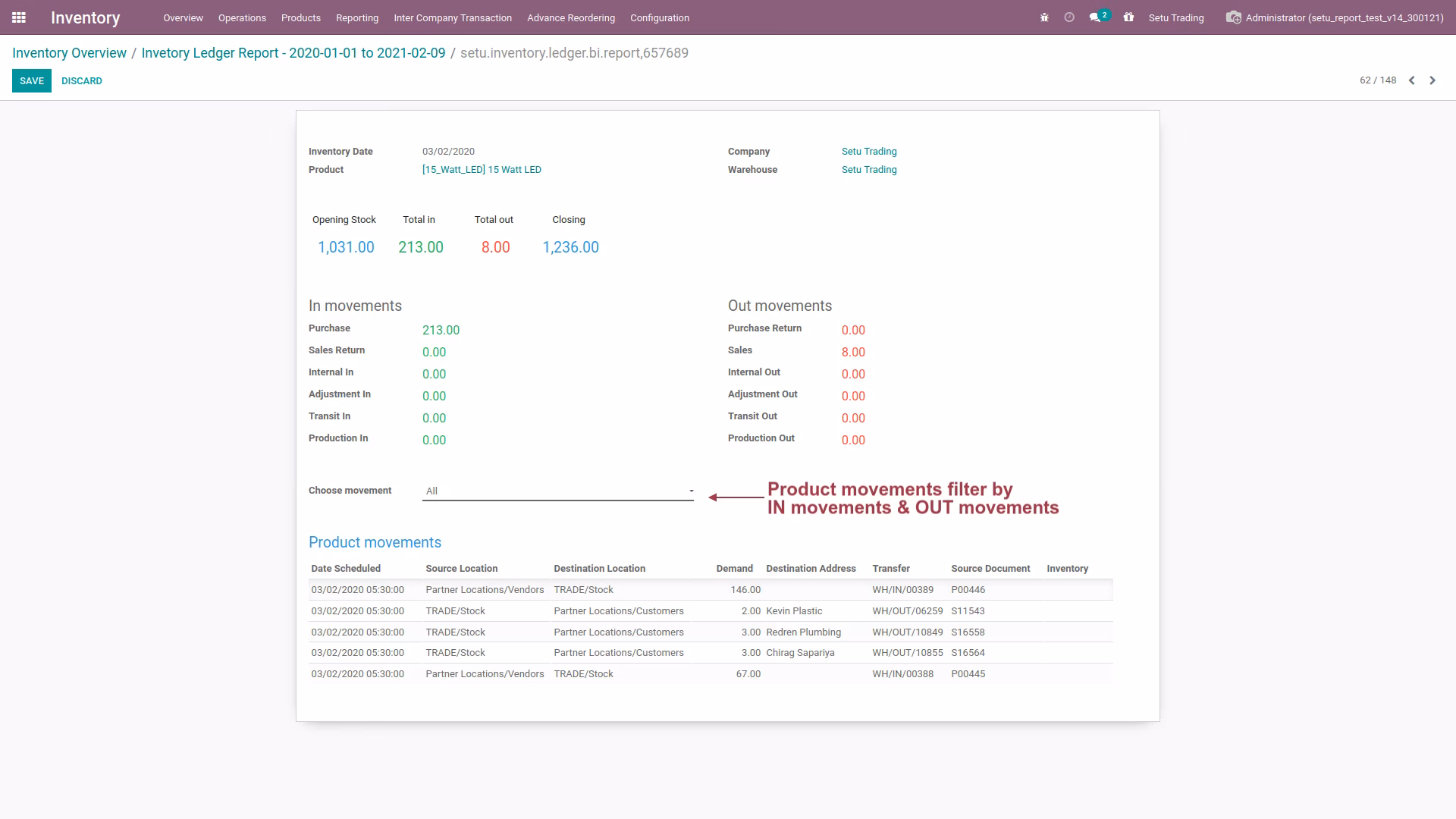Go to previous record arrow

1412,80
